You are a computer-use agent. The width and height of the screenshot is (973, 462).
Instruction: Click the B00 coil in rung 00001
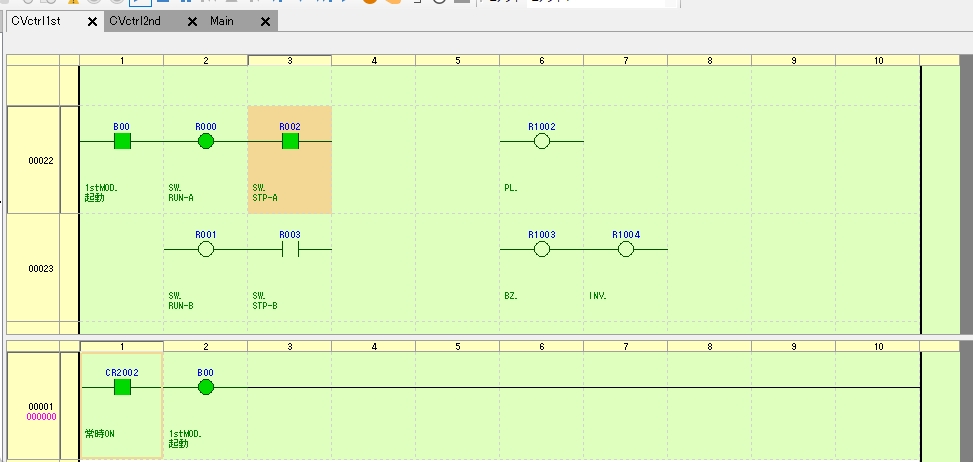[206, 387]
